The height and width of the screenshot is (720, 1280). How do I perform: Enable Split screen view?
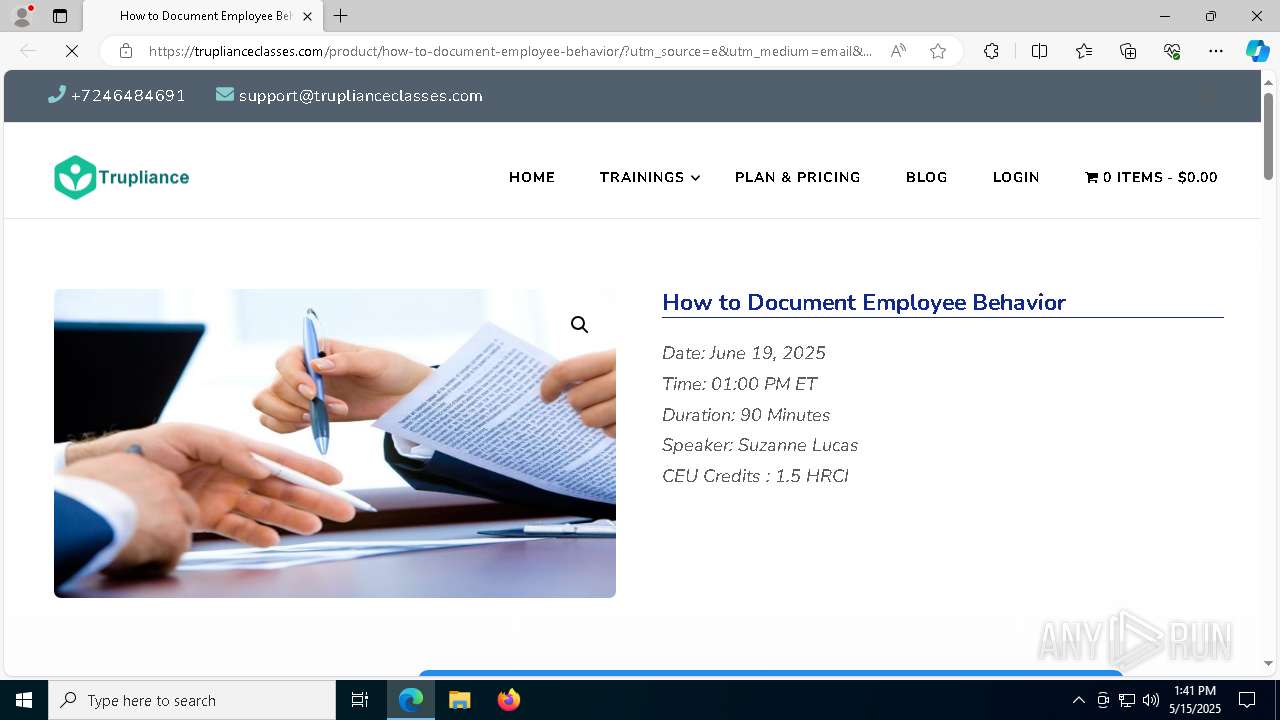click(1039, 51)
